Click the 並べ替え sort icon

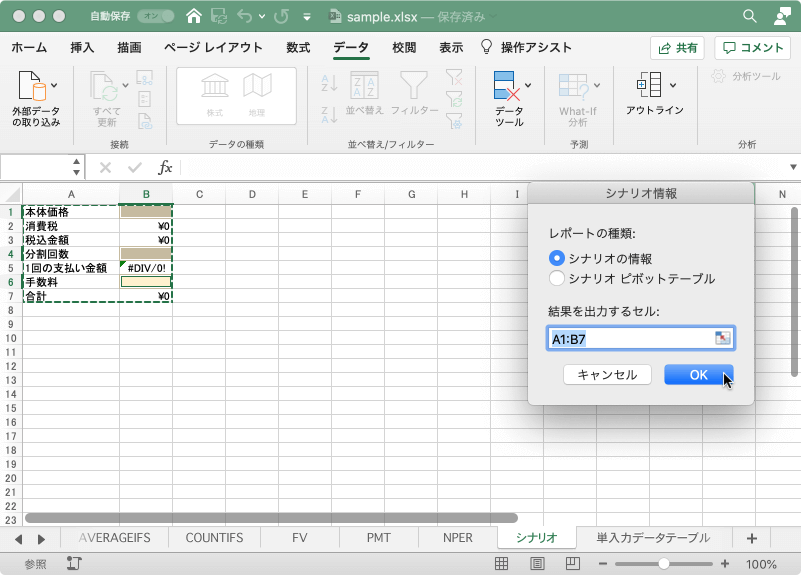pos(364,85)
